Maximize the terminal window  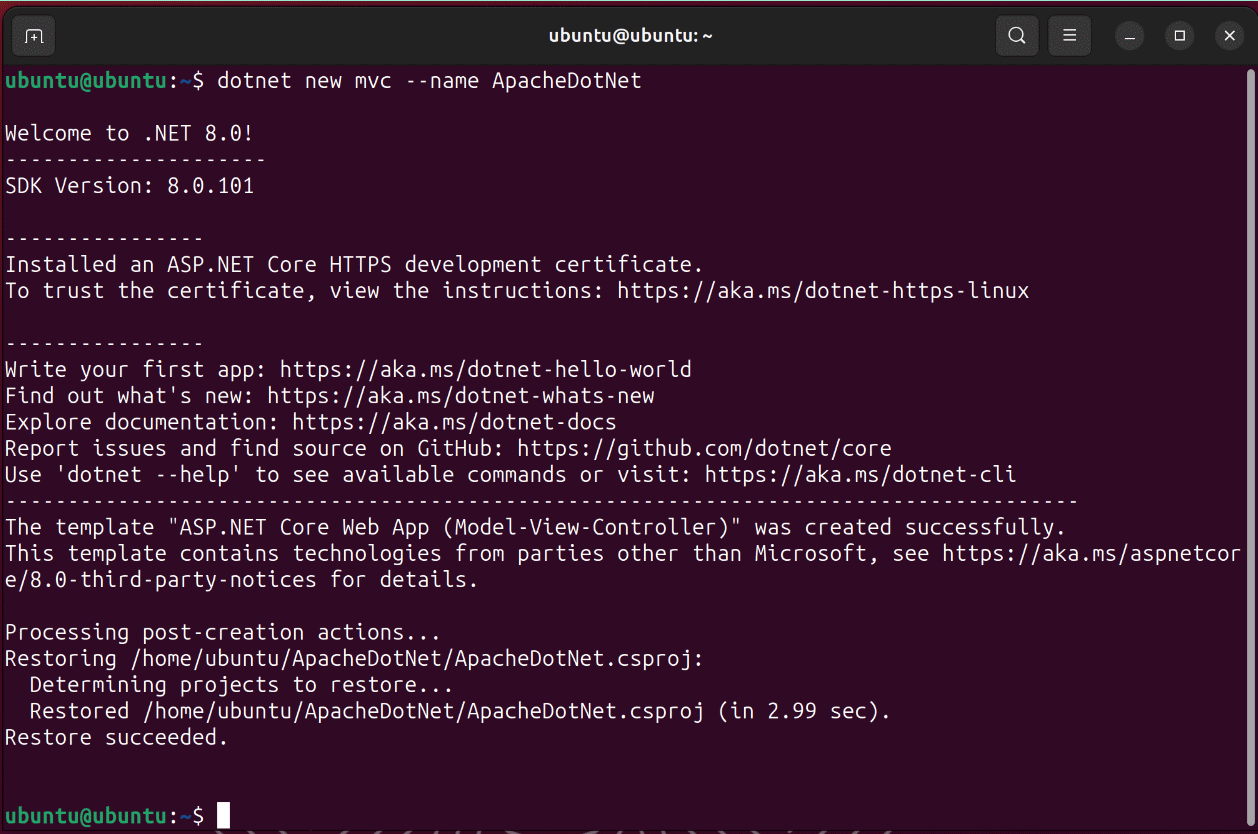point(1180,36)
